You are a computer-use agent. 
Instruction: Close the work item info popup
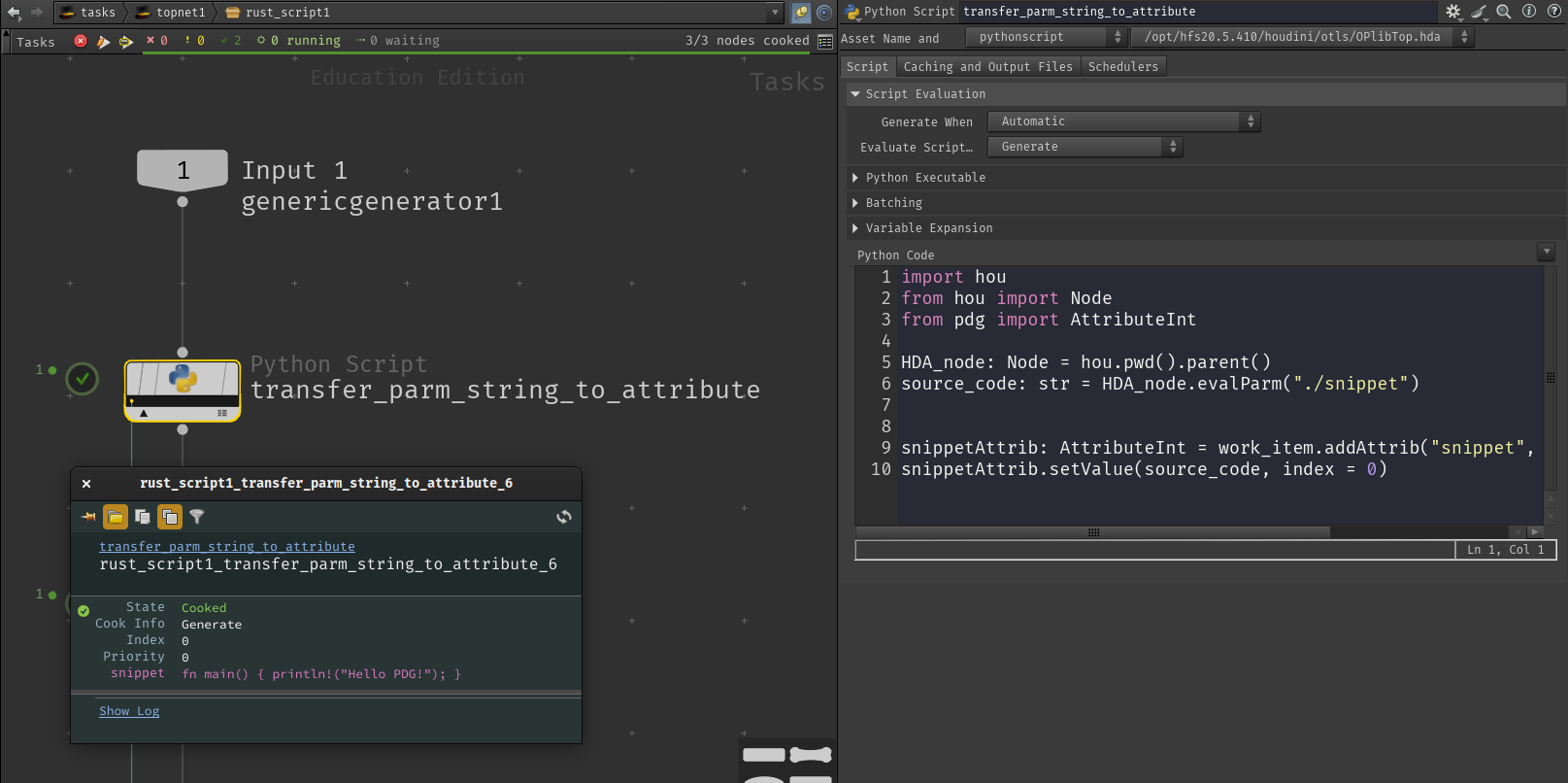86,483
